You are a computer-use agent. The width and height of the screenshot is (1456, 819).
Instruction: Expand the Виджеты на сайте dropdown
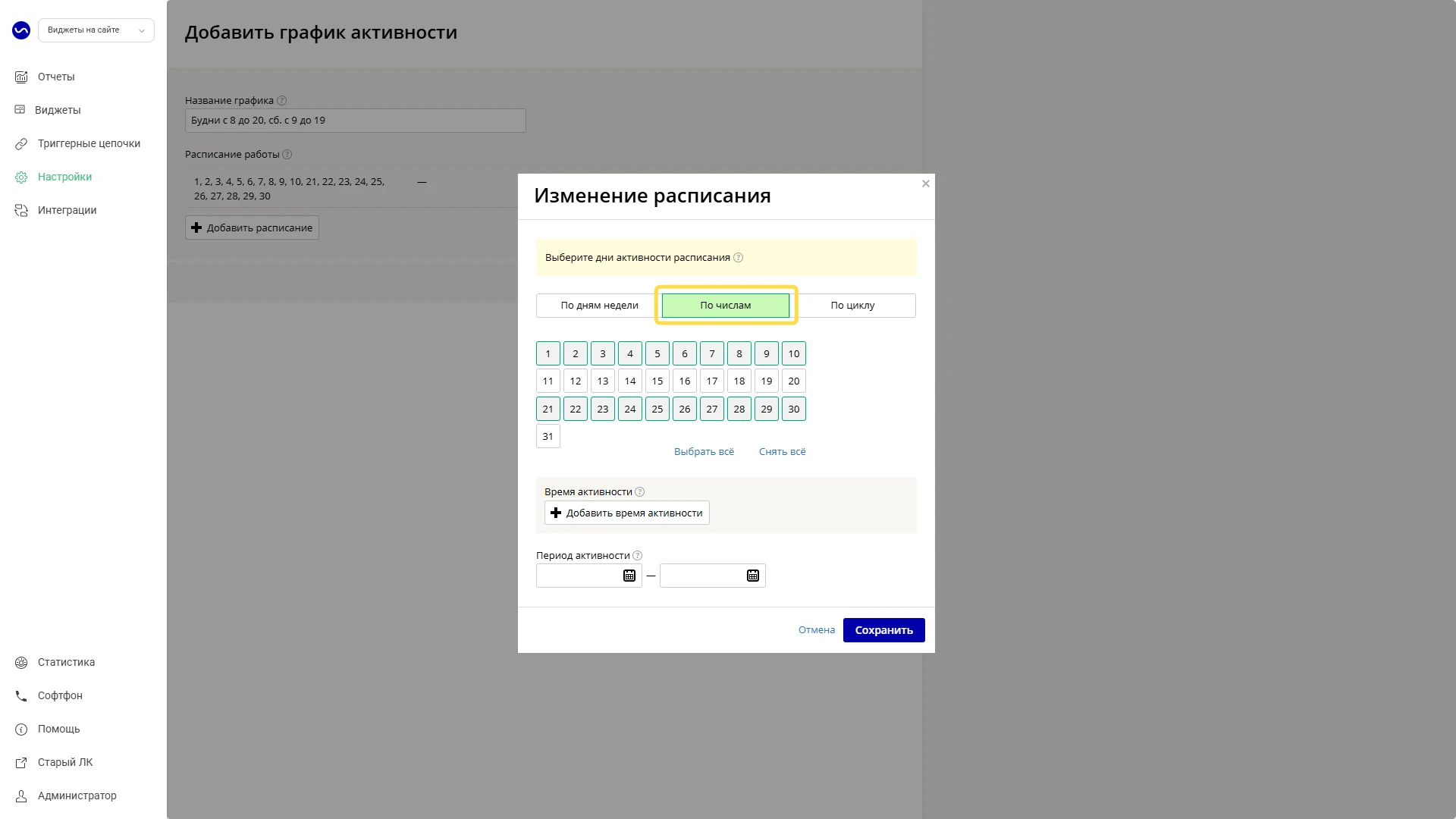(x=96, y=30)
